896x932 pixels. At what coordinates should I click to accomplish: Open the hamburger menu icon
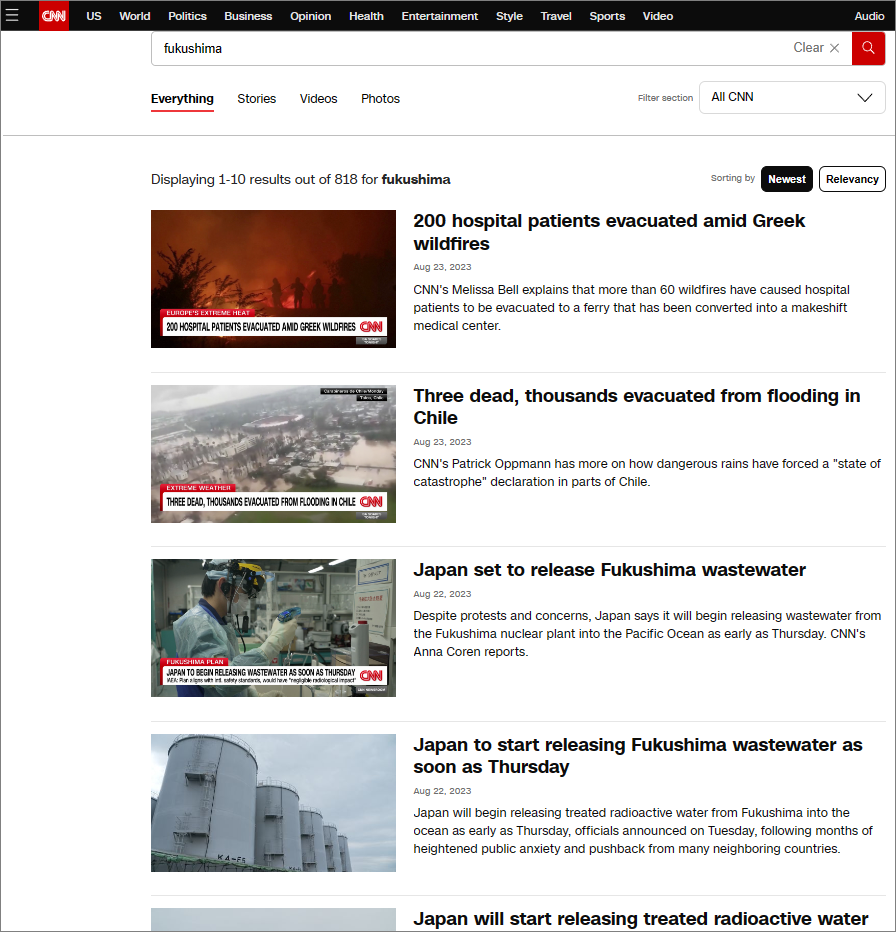[12, 15]
